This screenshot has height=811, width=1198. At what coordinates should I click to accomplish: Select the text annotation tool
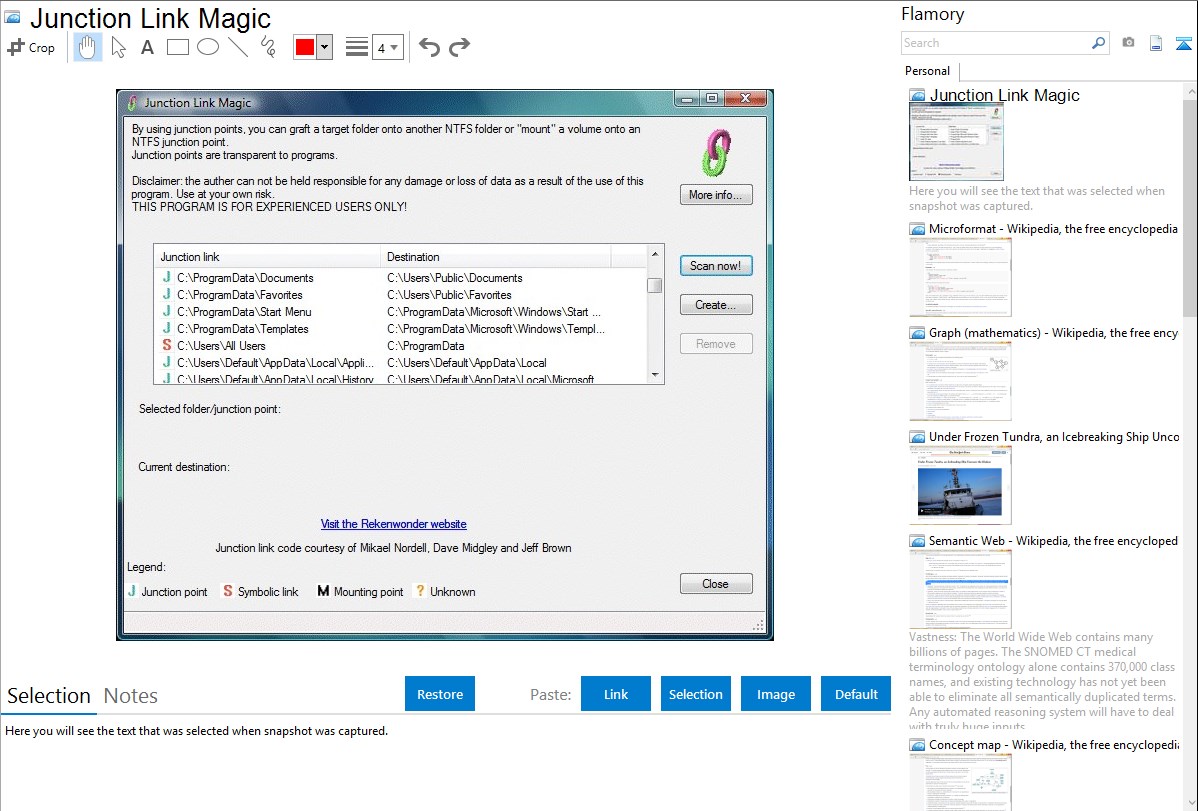click(147, 47)
